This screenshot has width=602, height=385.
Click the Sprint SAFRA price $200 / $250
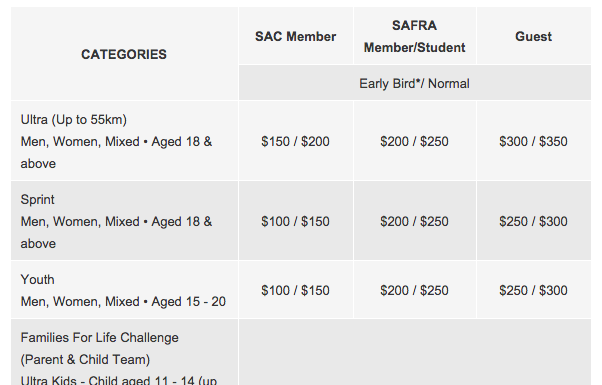pyautogui.click(x=414, y=221)
